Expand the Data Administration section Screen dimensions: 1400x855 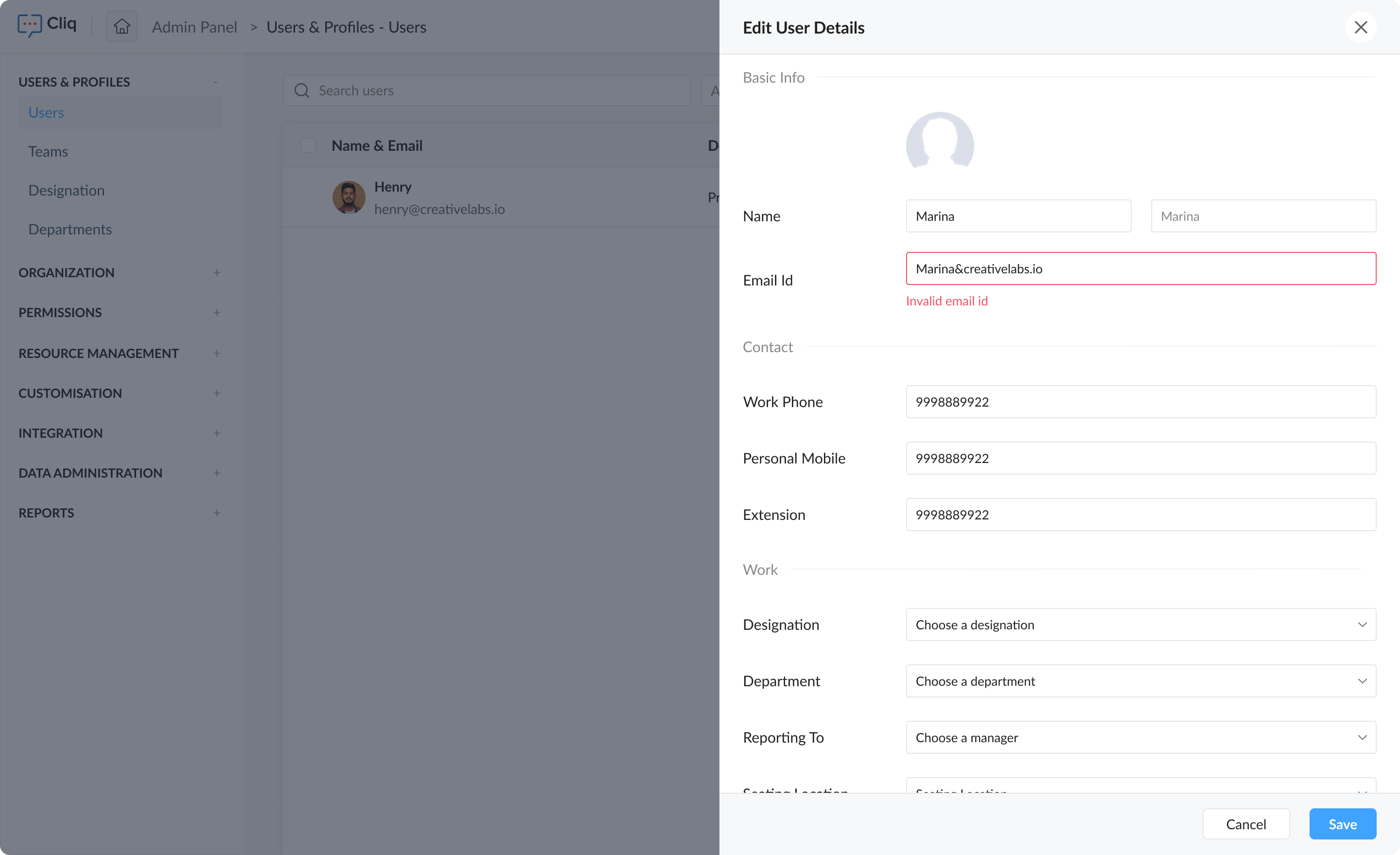tap(216, 473)
